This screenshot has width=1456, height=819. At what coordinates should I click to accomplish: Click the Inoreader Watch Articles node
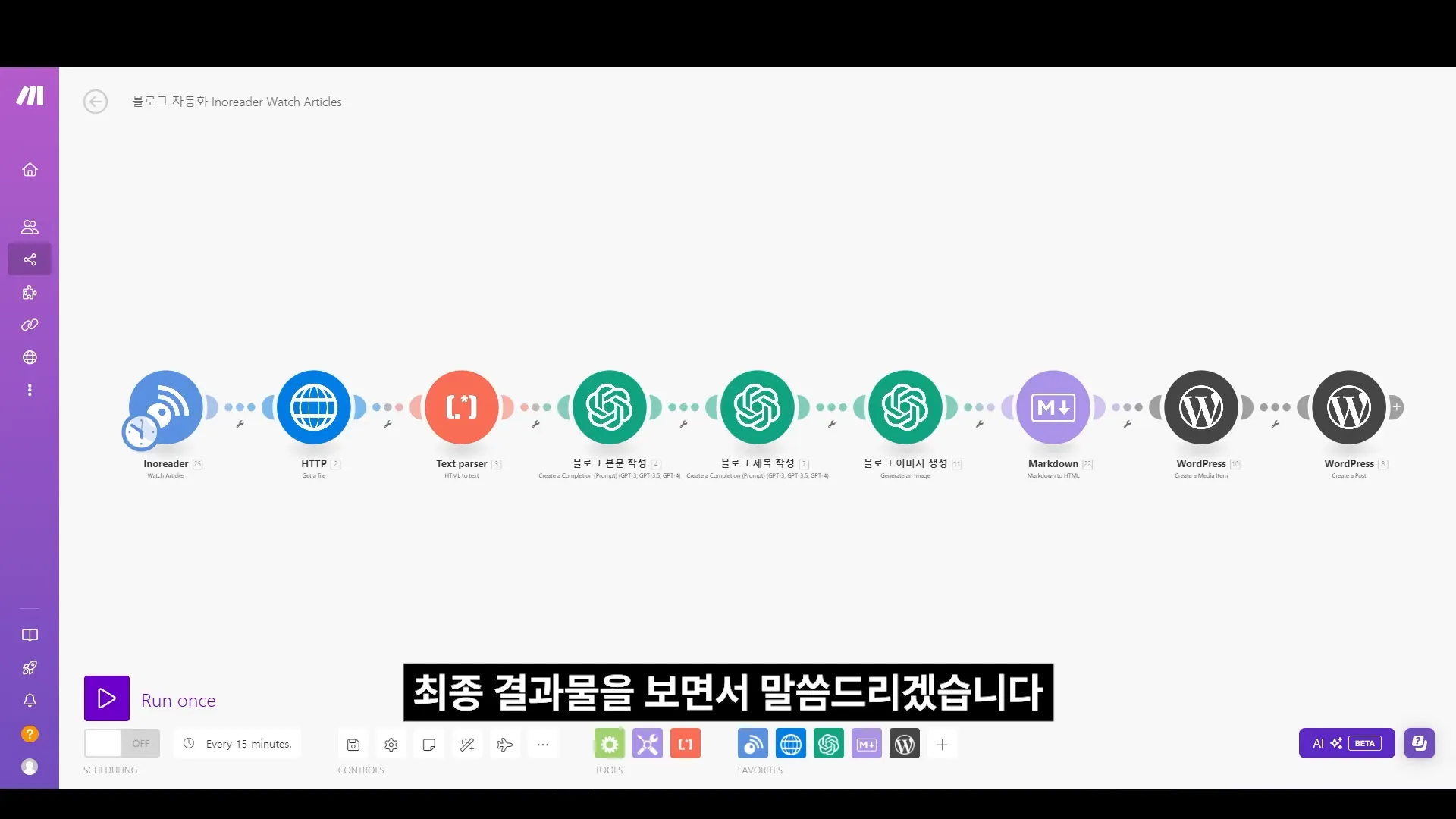point(165,407)
